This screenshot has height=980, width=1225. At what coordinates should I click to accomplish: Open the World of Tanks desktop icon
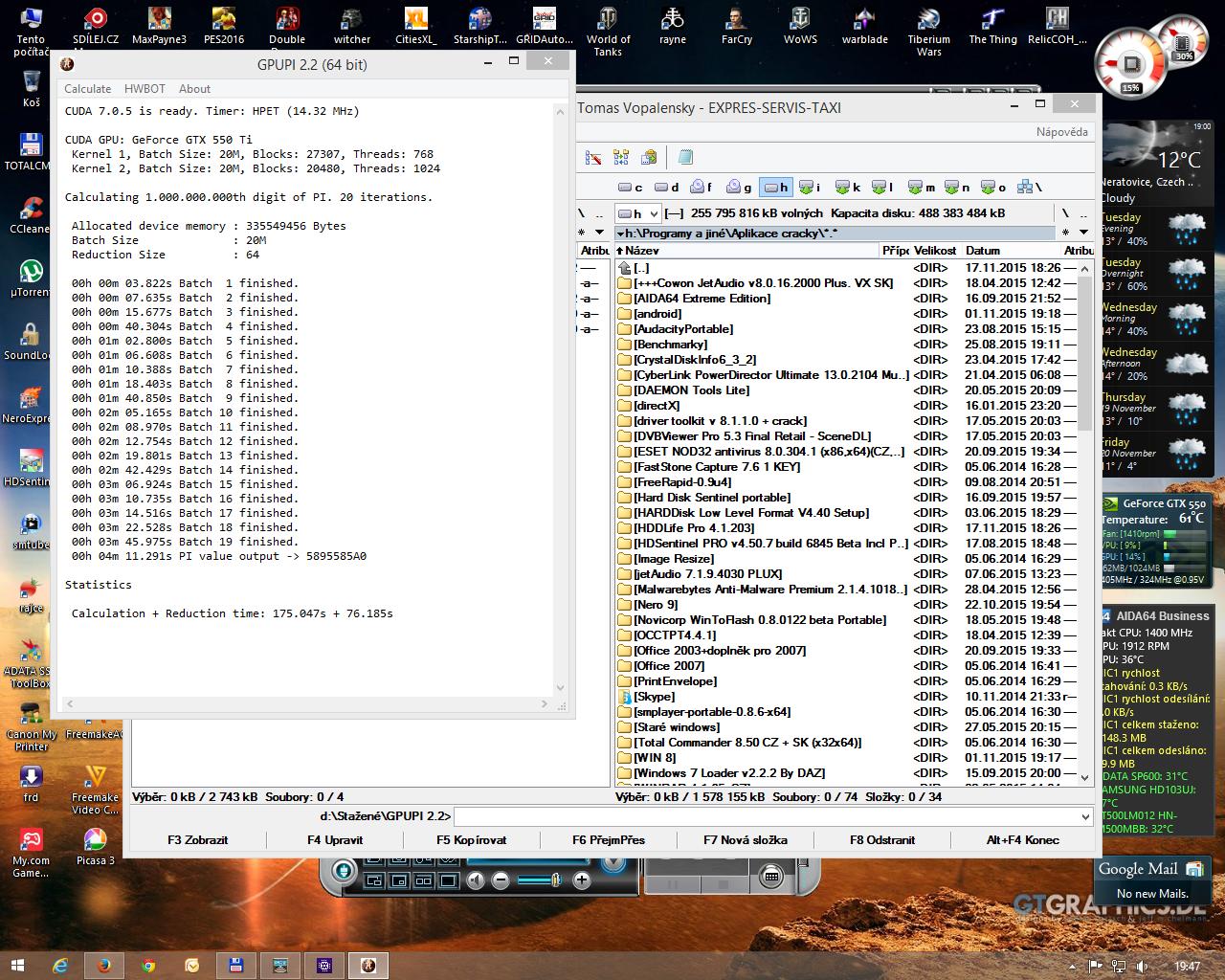pyautogui.click(x=608, y=31)
